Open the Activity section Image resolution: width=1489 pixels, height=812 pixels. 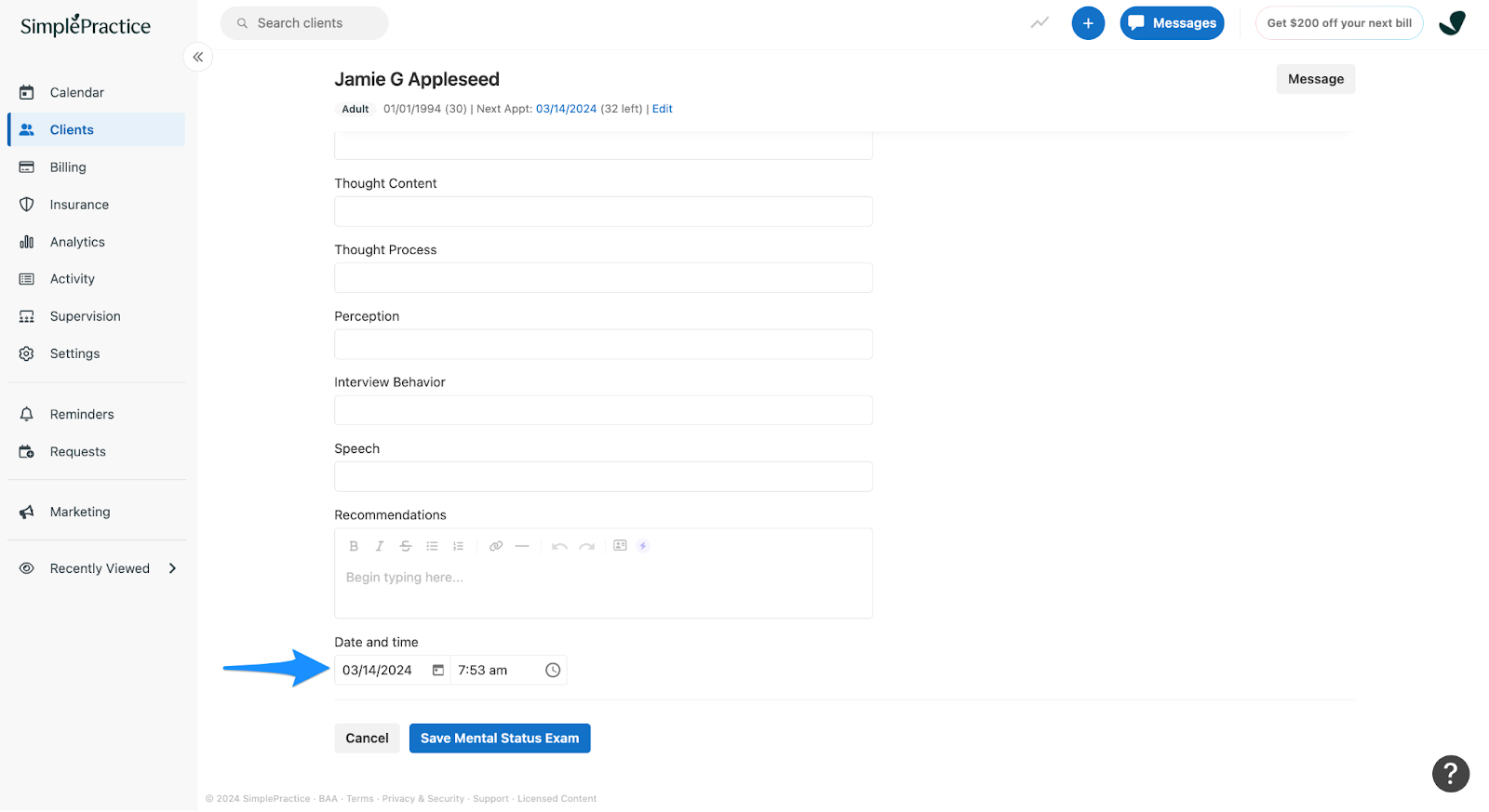coord(97,279)
